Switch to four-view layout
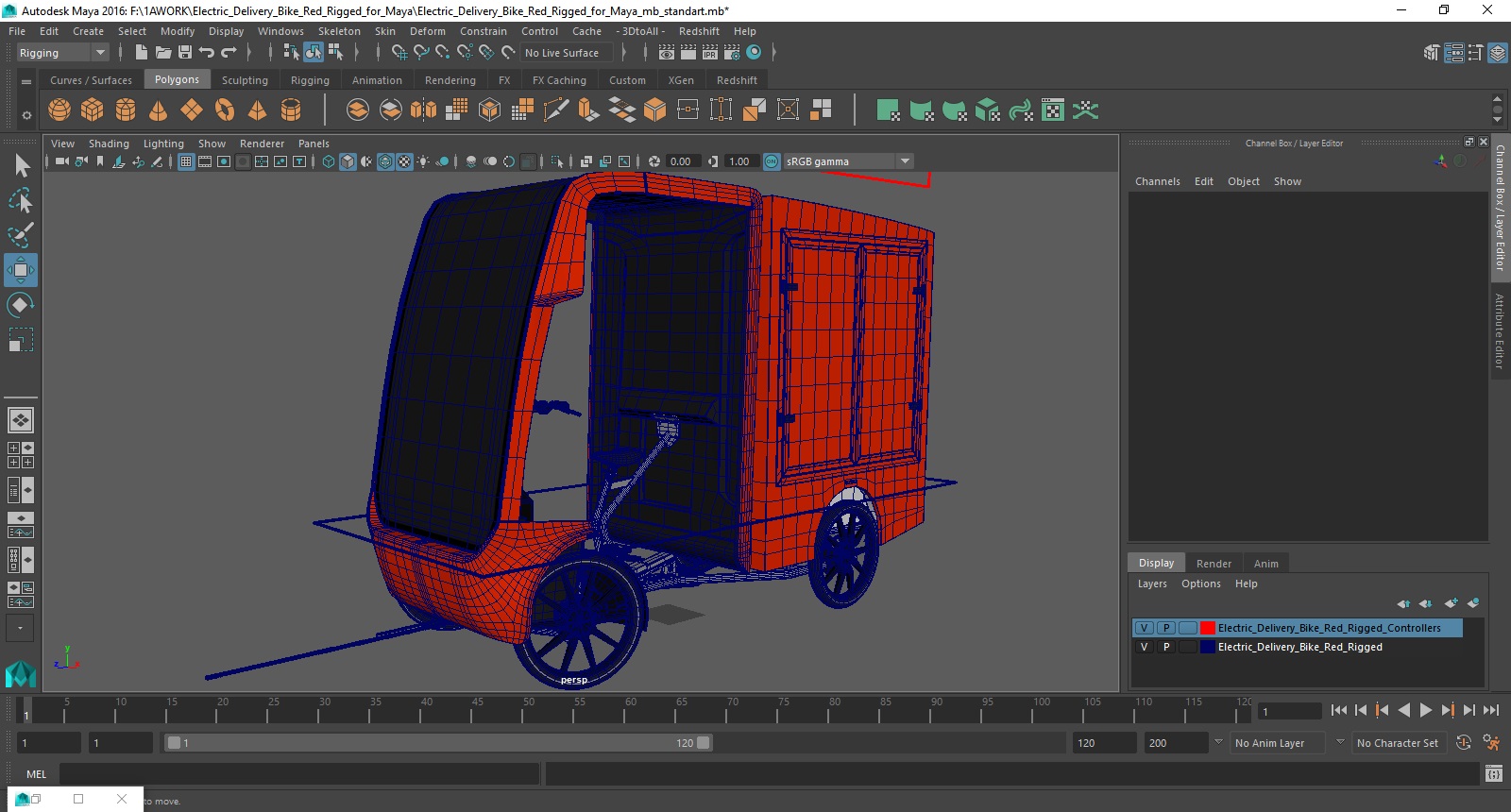This screenshot has width=1511, height=812. click(21, 455)
